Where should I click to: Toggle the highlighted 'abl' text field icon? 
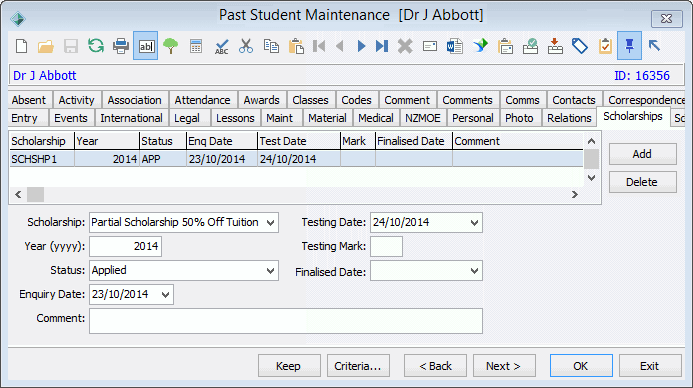pos(145,46)
